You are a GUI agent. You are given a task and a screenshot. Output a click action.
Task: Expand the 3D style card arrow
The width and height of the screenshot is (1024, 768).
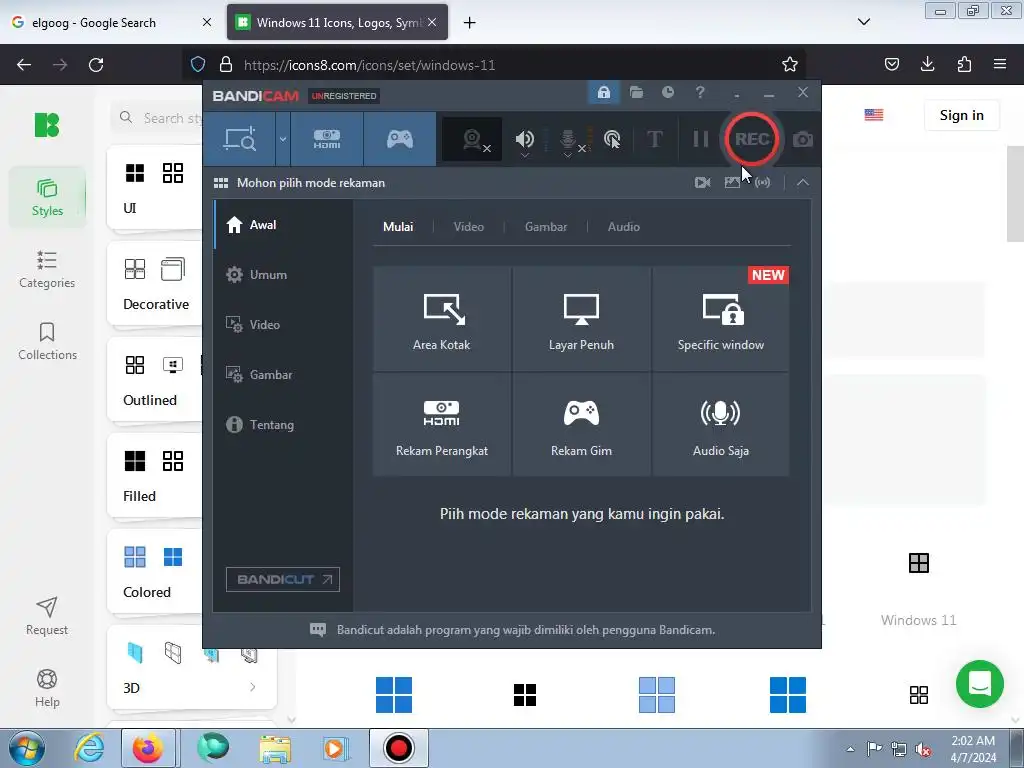(253, 687)
